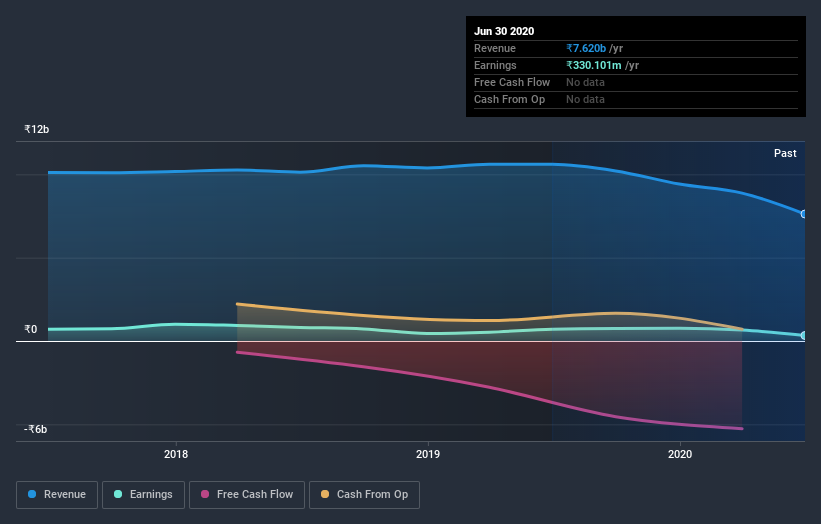Screen dimensions: 821x524
Task: Click the Revenue label in tooltip
Action: [495, 48]
